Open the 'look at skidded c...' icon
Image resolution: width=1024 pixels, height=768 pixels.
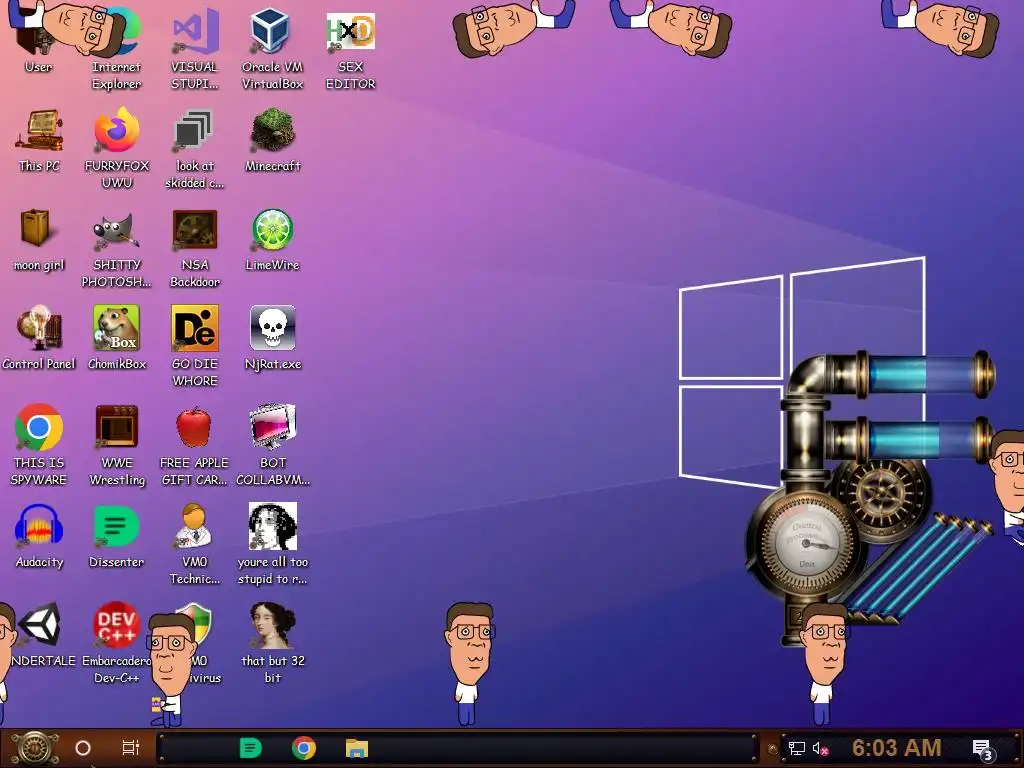coord(195,148)
